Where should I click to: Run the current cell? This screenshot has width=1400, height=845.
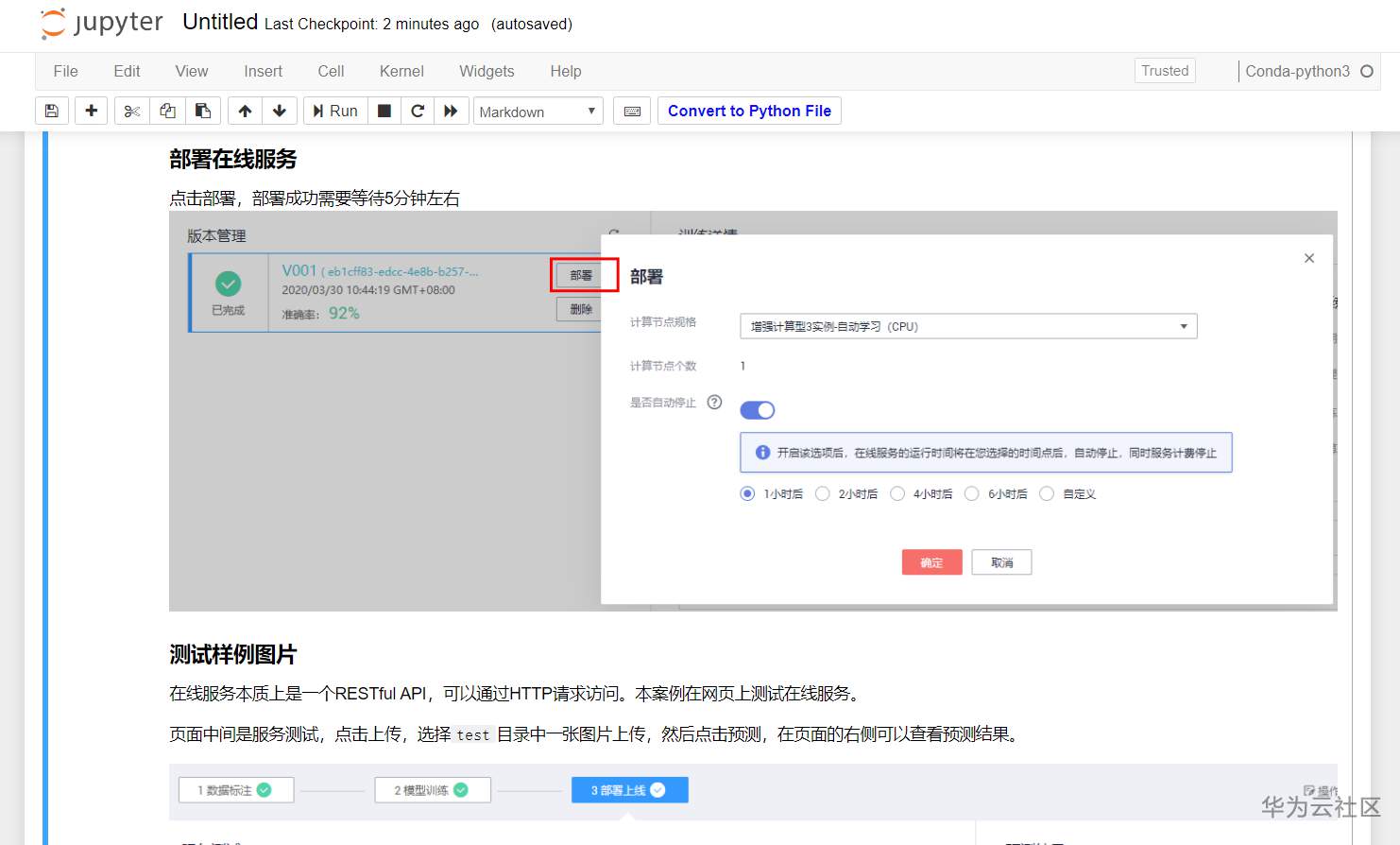point(335,111)
